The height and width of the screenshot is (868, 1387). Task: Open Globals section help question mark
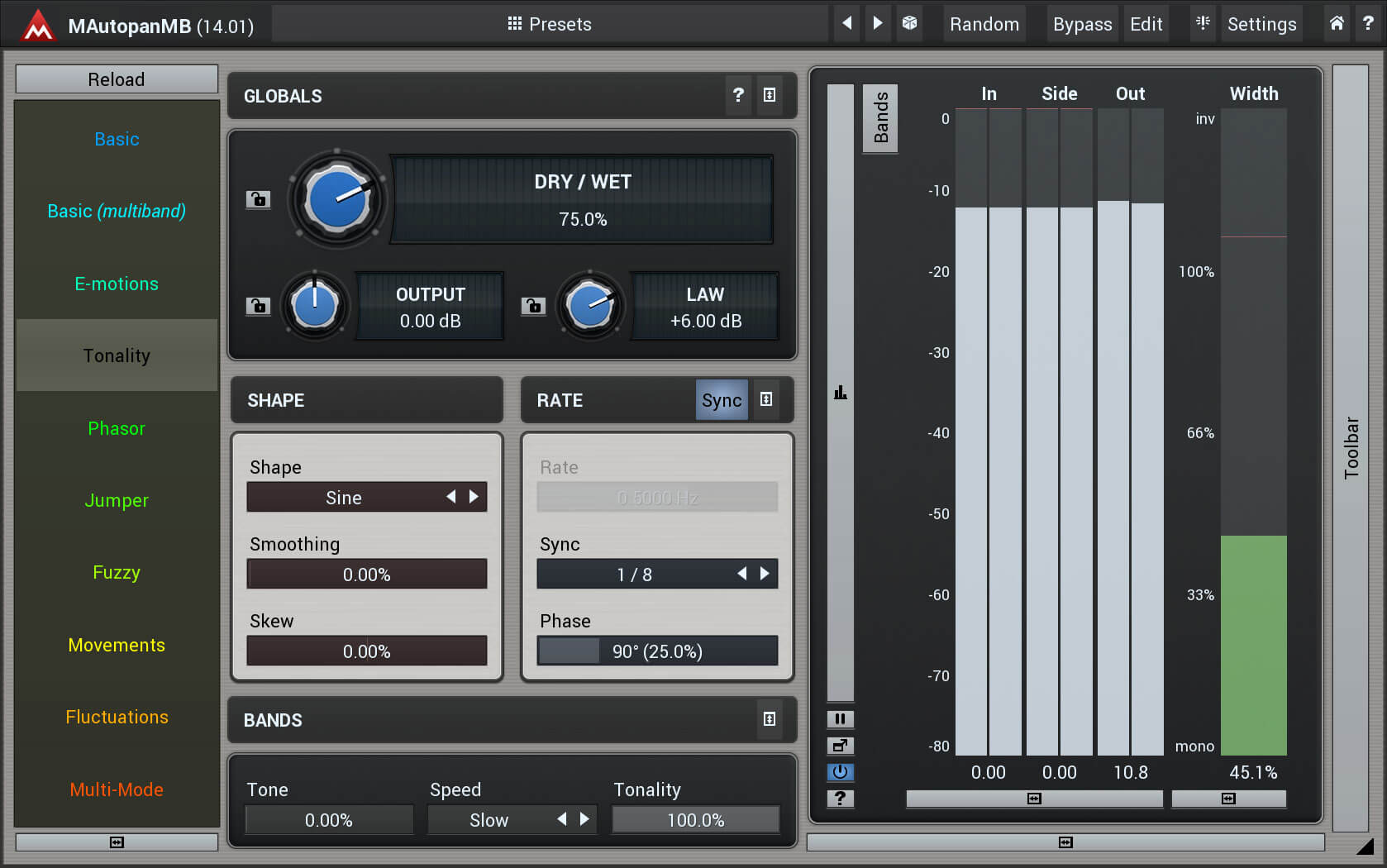[x=738, y=95]
